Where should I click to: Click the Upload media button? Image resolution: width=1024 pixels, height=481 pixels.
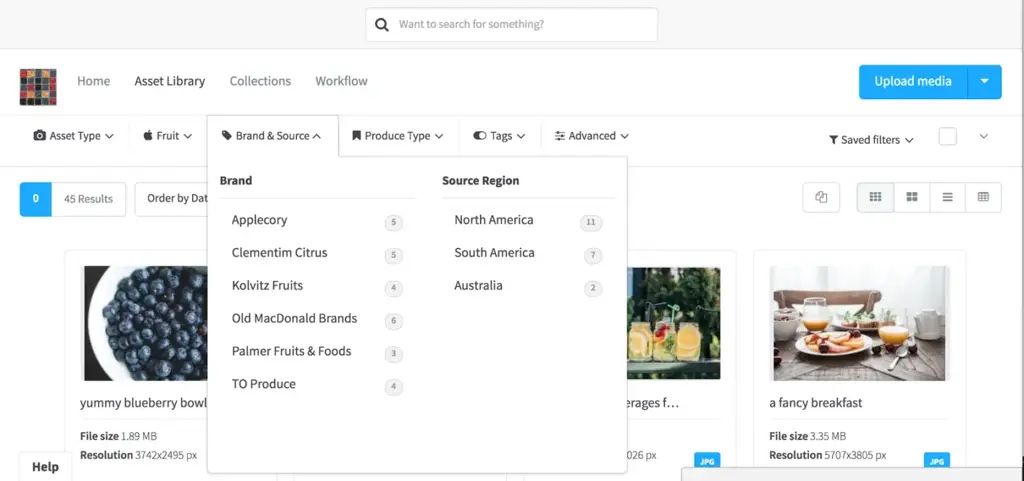point(913,82)
